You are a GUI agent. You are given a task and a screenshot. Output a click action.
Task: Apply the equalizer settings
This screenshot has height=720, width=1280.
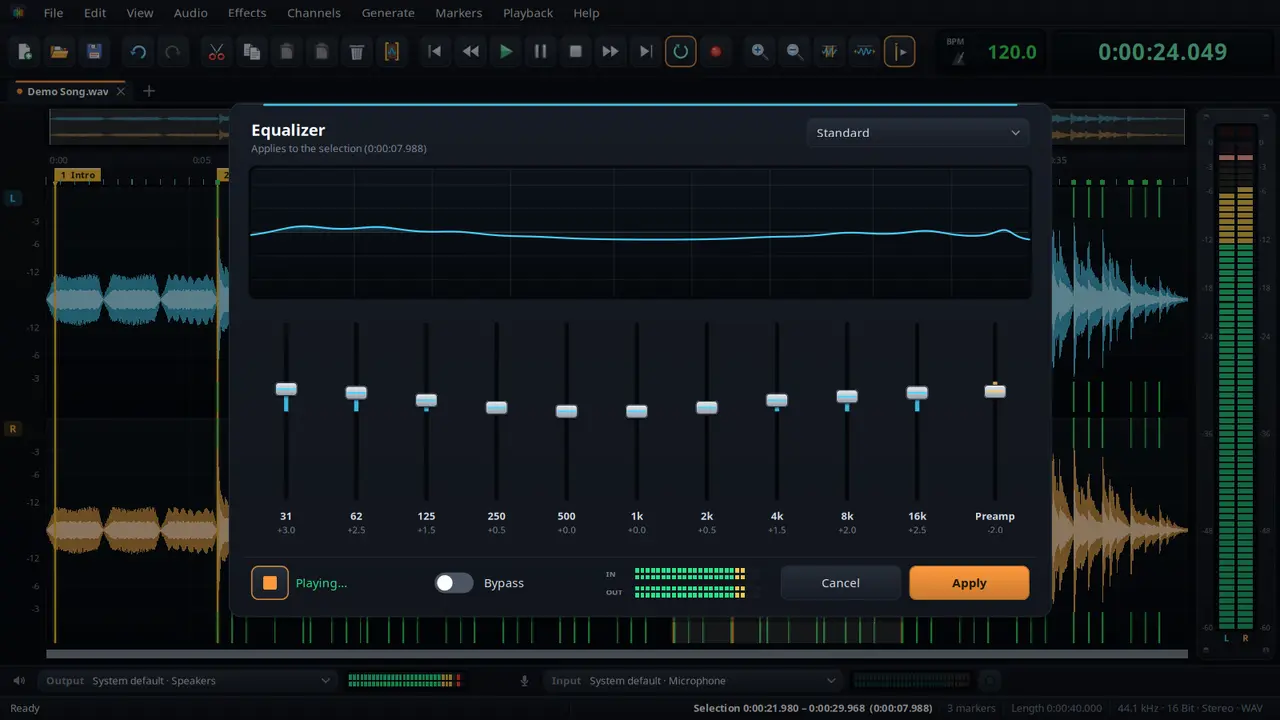[x=969, y=583]
